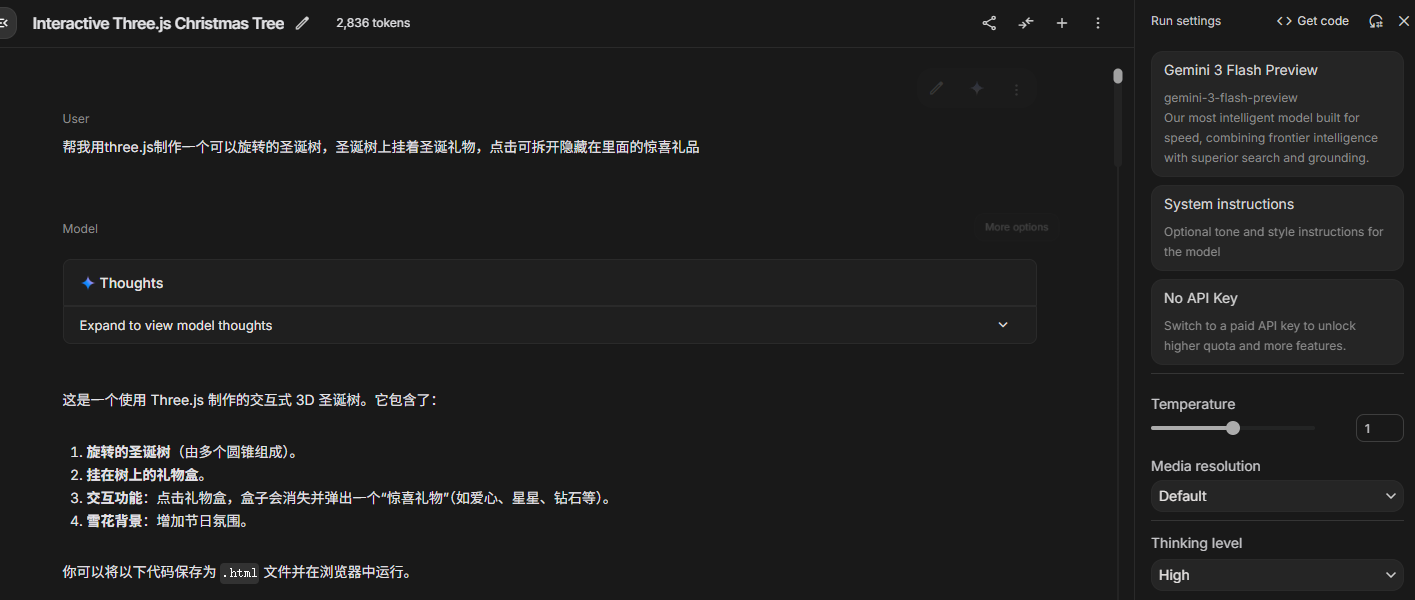Click the compare mode arrows icon
The height and width of the screenshot is (600, 1415).
1026,23
